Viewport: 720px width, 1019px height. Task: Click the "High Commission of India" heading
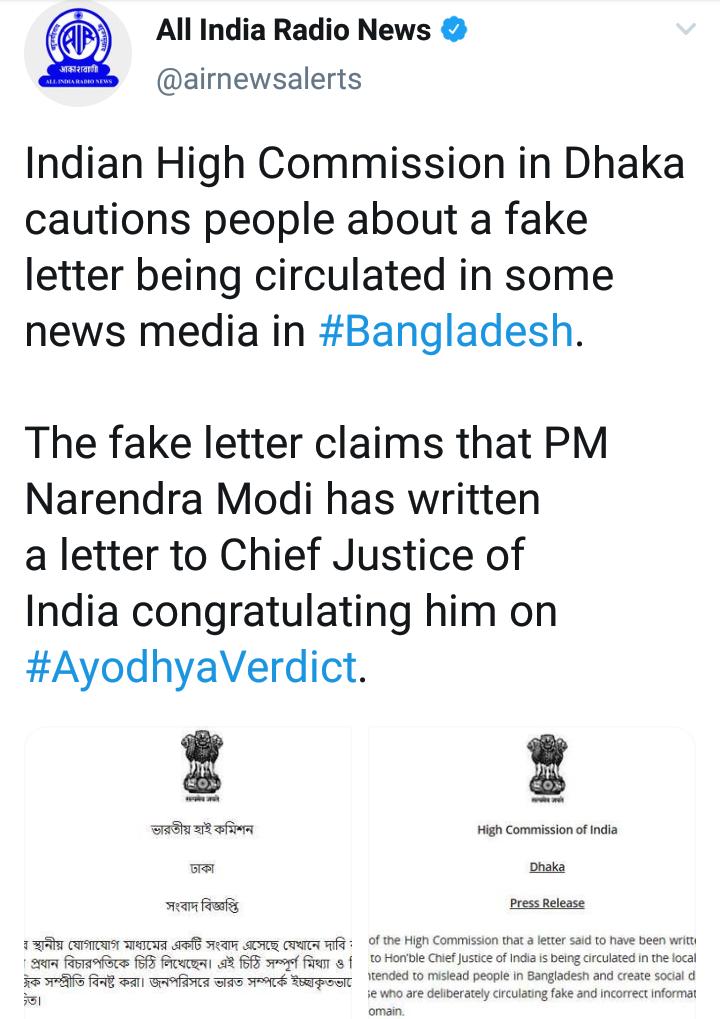click(x=547, y=829)
